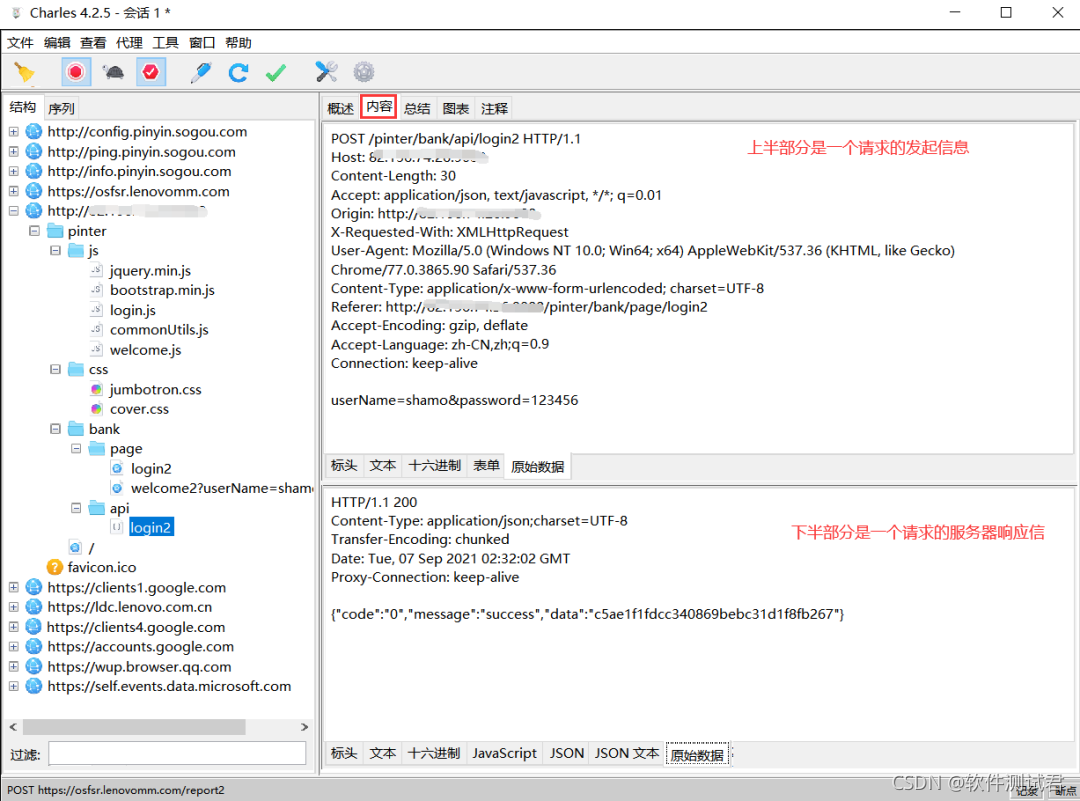Select the 内容 tab
Viewport: 1080px width, 801px height.
pyautogui.click(x=379, y=107)
